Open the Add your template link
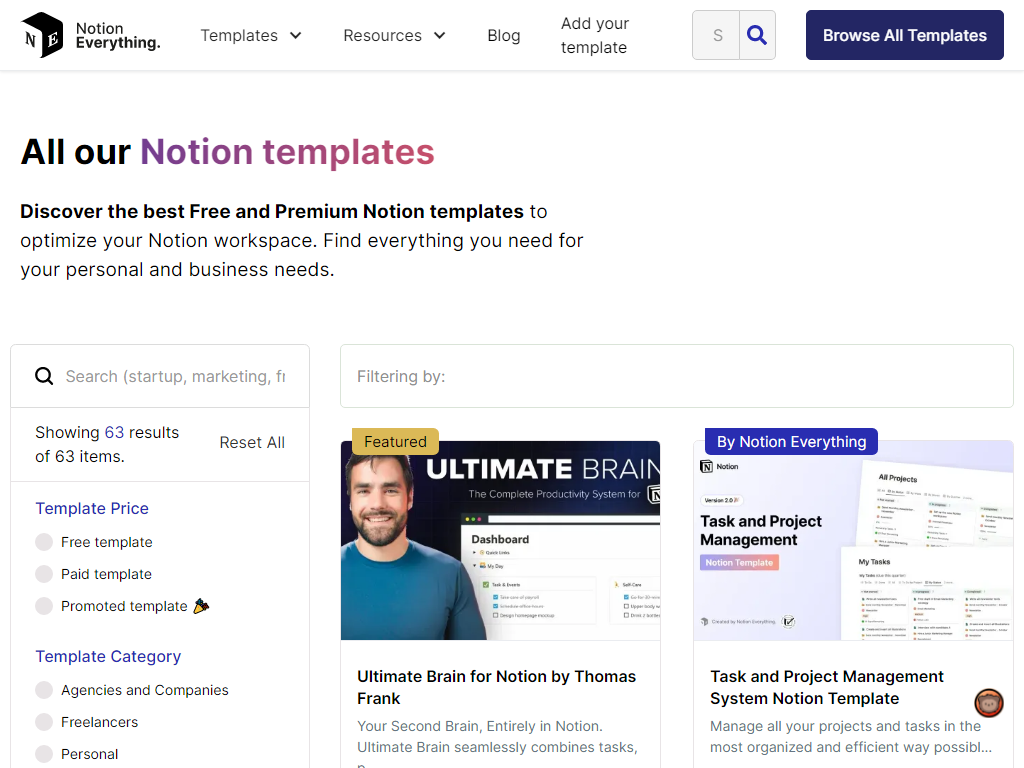The image size is (1024, 768). click(x=594, y=35)
